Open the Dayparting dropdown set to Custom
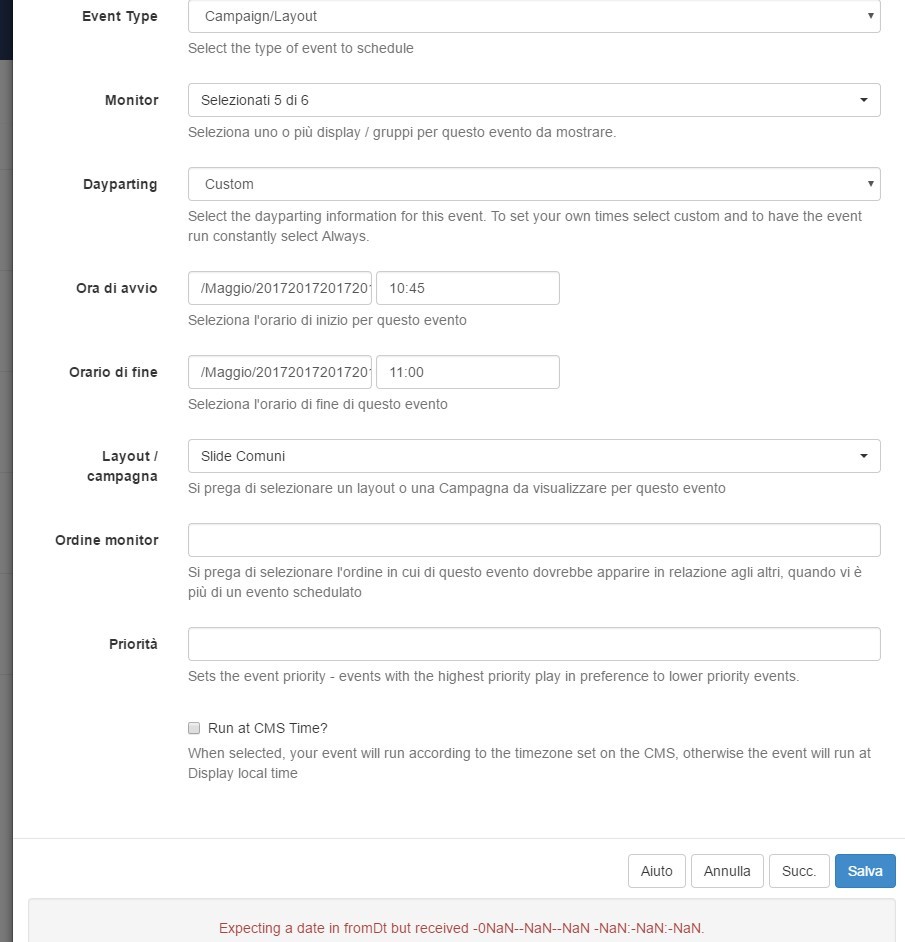The height and width of the screenshot is (942, 905). (534, 184)
